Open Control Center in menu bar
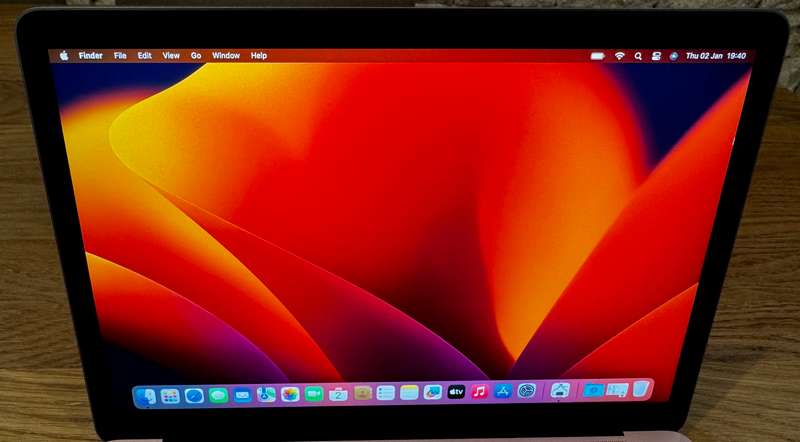The width and height of the screenshot is (800, 442). pos(656,56)
